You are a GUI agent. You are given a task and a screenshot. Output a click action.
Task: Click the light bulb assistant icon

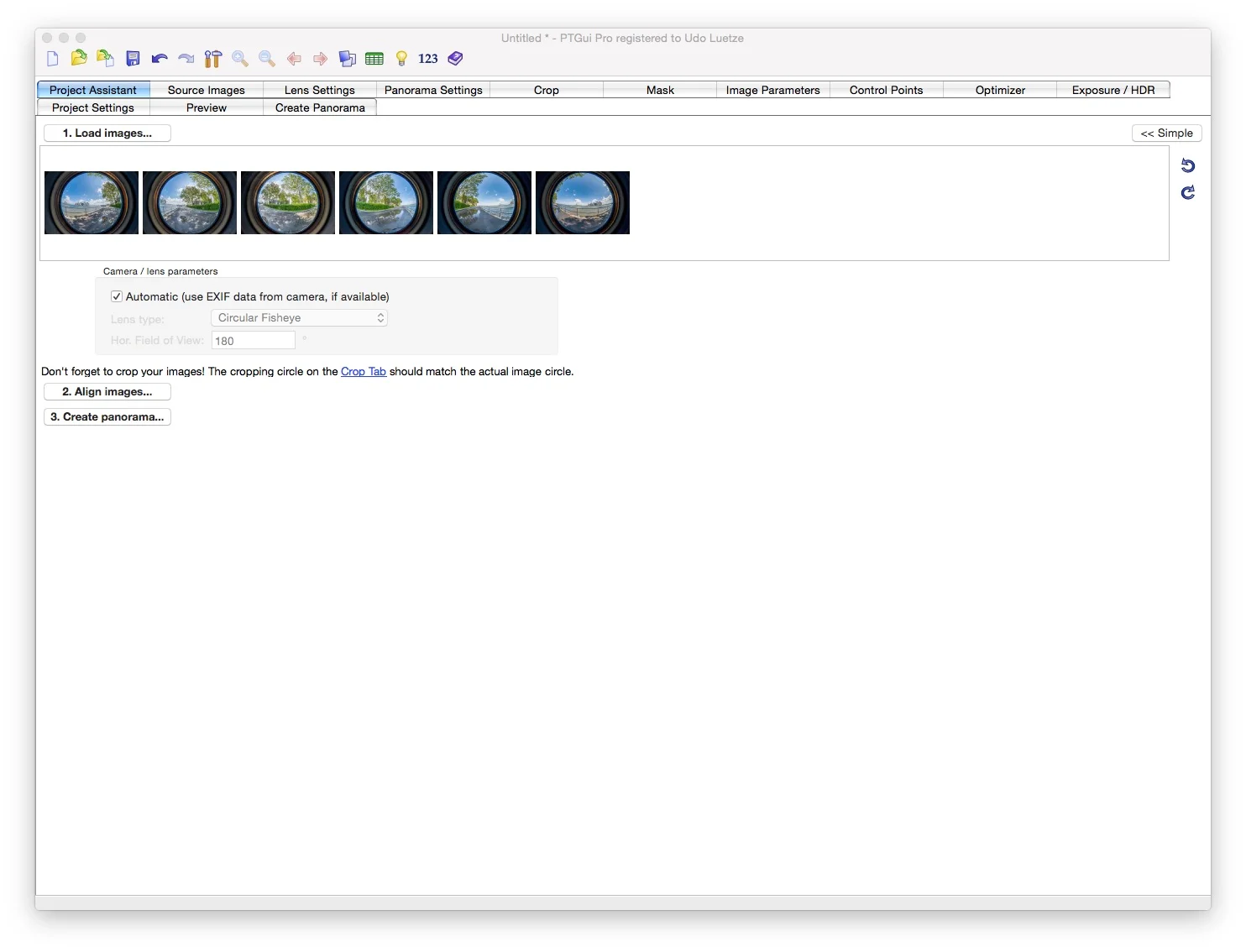pos(401,59)
